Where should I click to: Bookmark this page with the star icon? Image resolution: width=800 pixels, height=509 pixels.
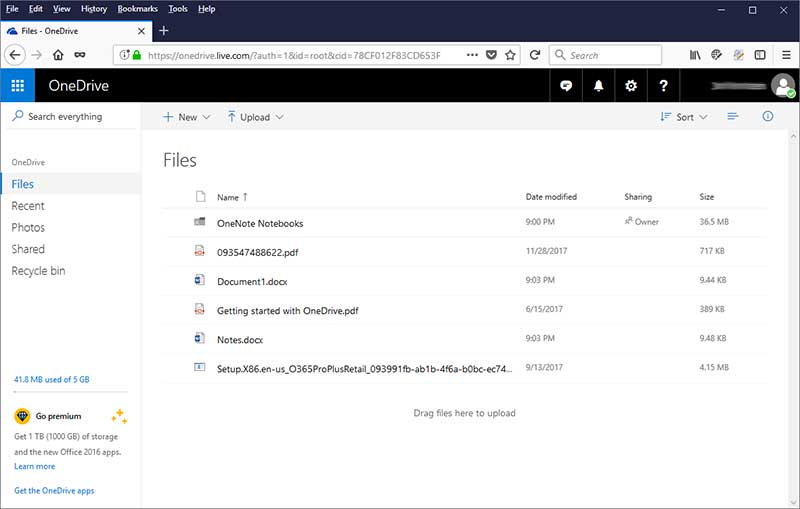point(510,55)
